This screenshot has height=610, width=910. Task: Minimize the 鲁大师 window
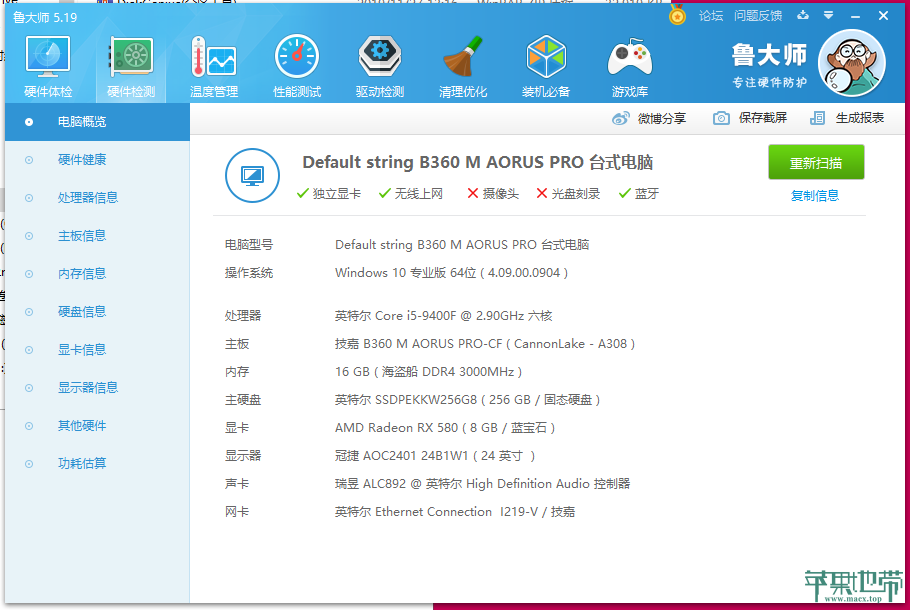855,16
